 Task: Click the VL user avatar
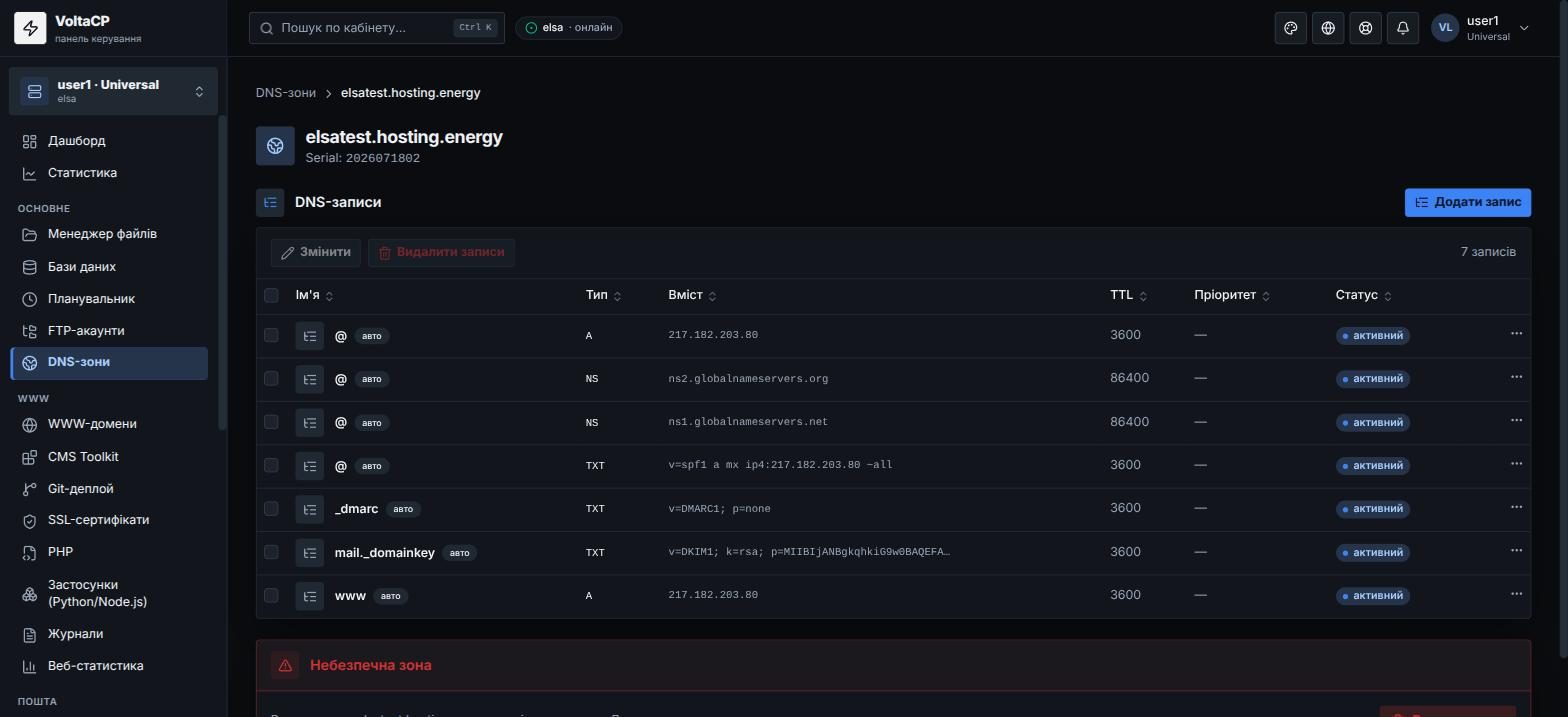(x=1445, y=28)
